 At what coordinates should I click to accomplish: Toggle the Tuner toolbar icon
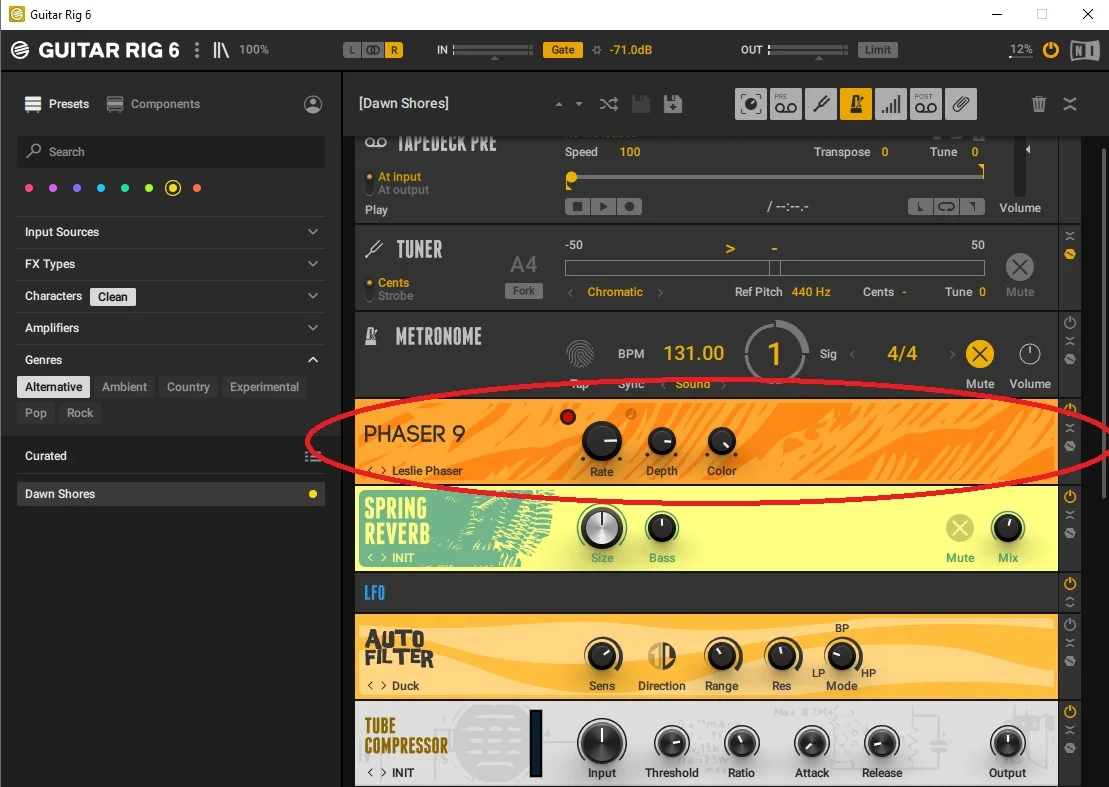[821, 105]
